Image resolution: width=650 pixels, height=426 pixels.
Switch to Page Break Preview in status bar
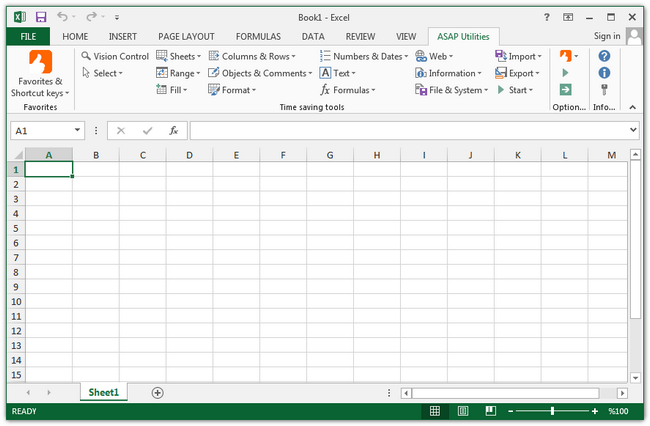[x=489, y=411]
